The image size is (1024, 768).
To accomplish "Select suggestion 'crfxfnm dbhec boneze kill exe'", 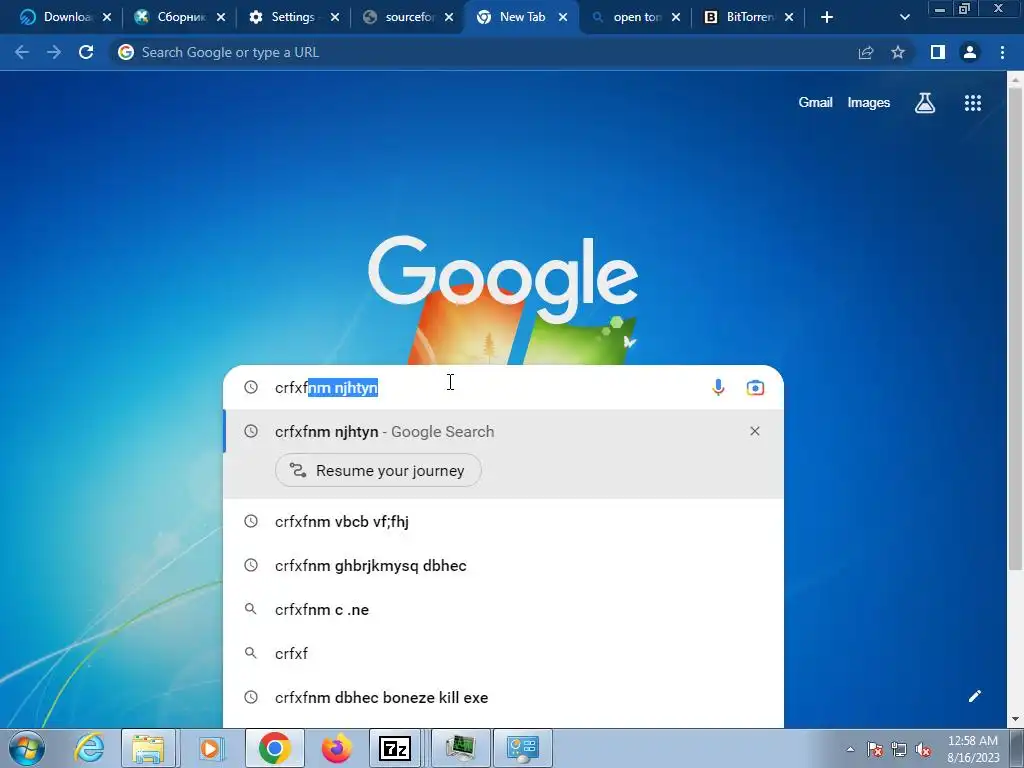I will tap(504, 697).
